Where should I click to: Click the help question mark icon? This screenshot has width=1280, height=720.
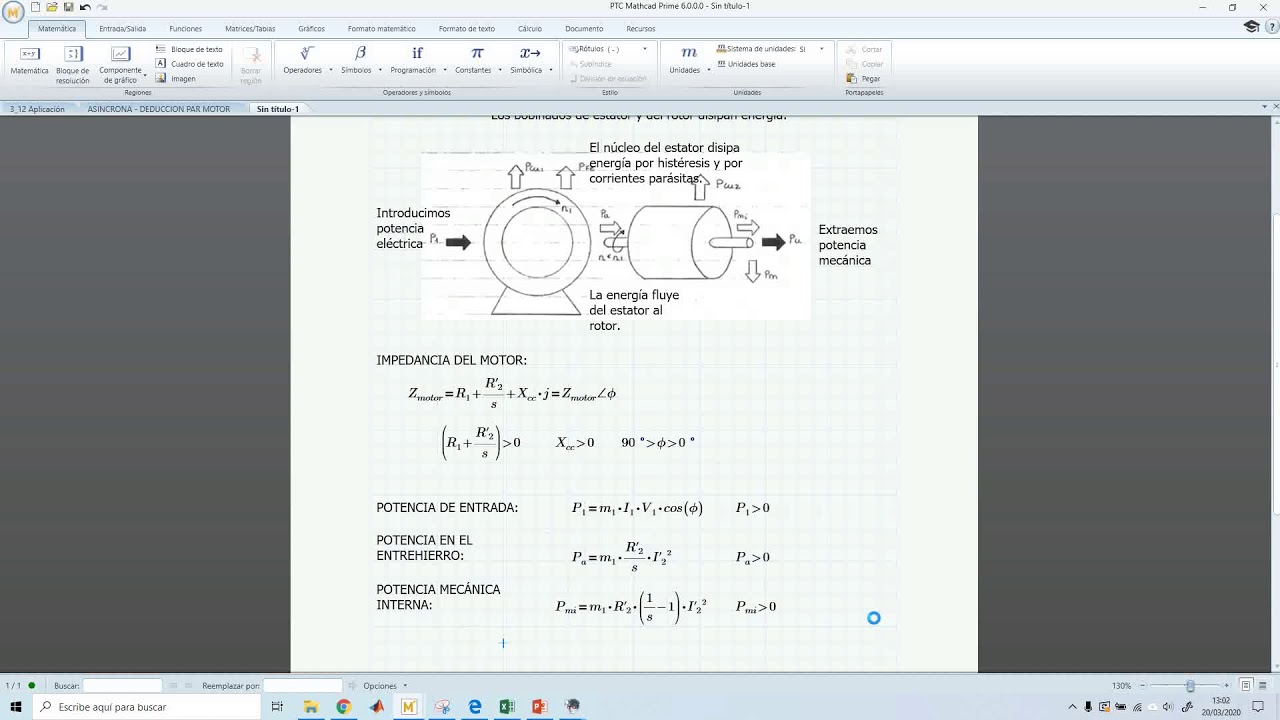tap(1270, 27)
